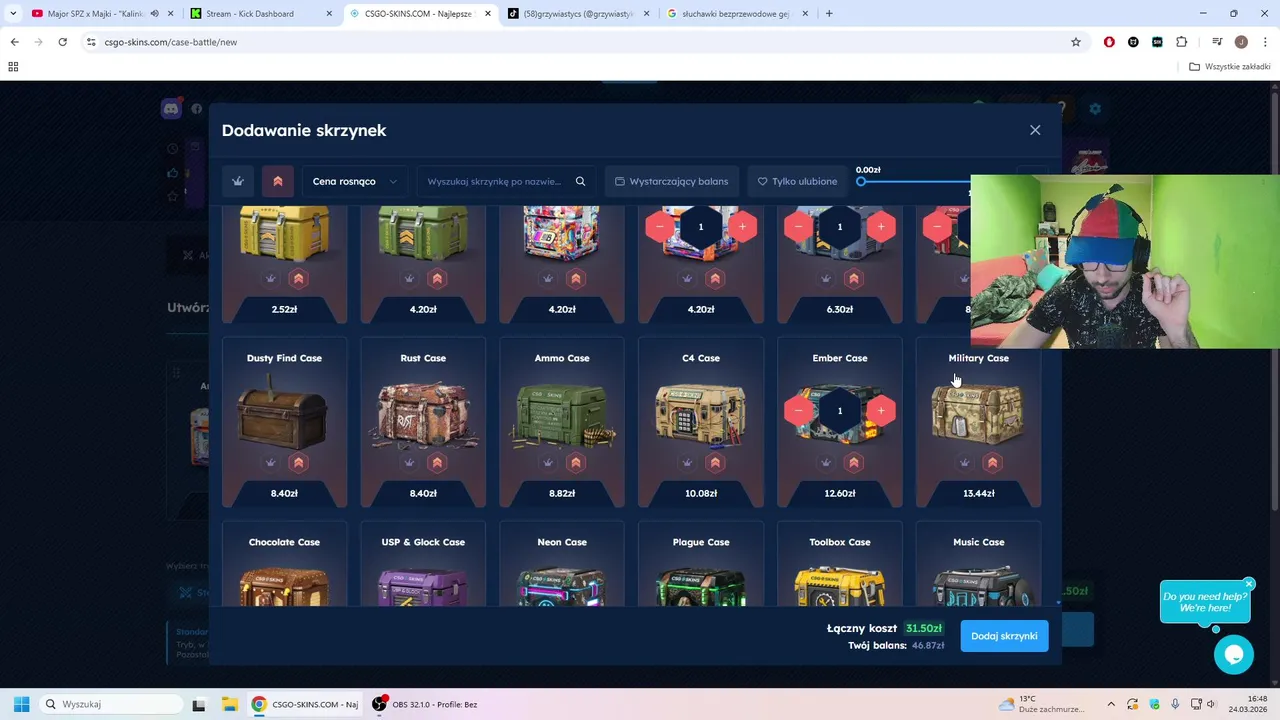Toggle the orange chevron filter in toolbar
Image resolution: width=1280 pixels, height=720 pixels.
[278, 181]
